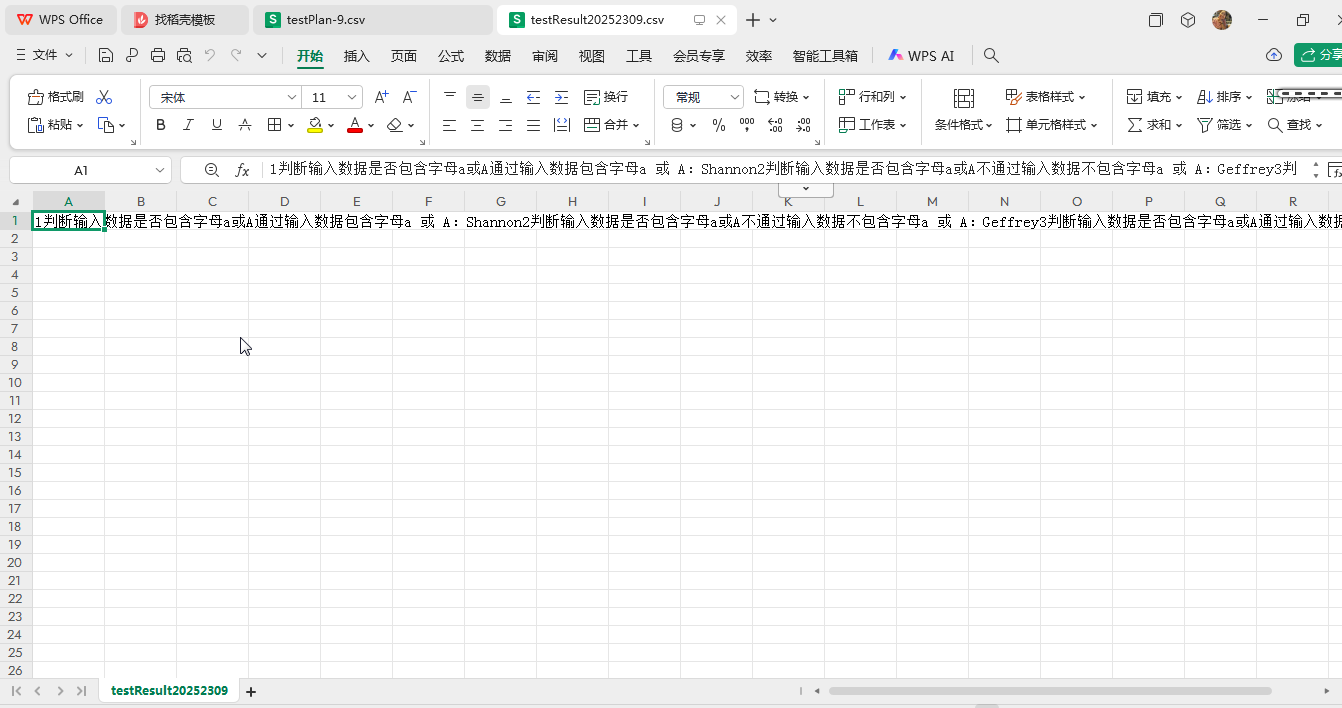1342x708 pixels.
Task: Toggle strikethrough formatting
Action: tap(245, 125)
